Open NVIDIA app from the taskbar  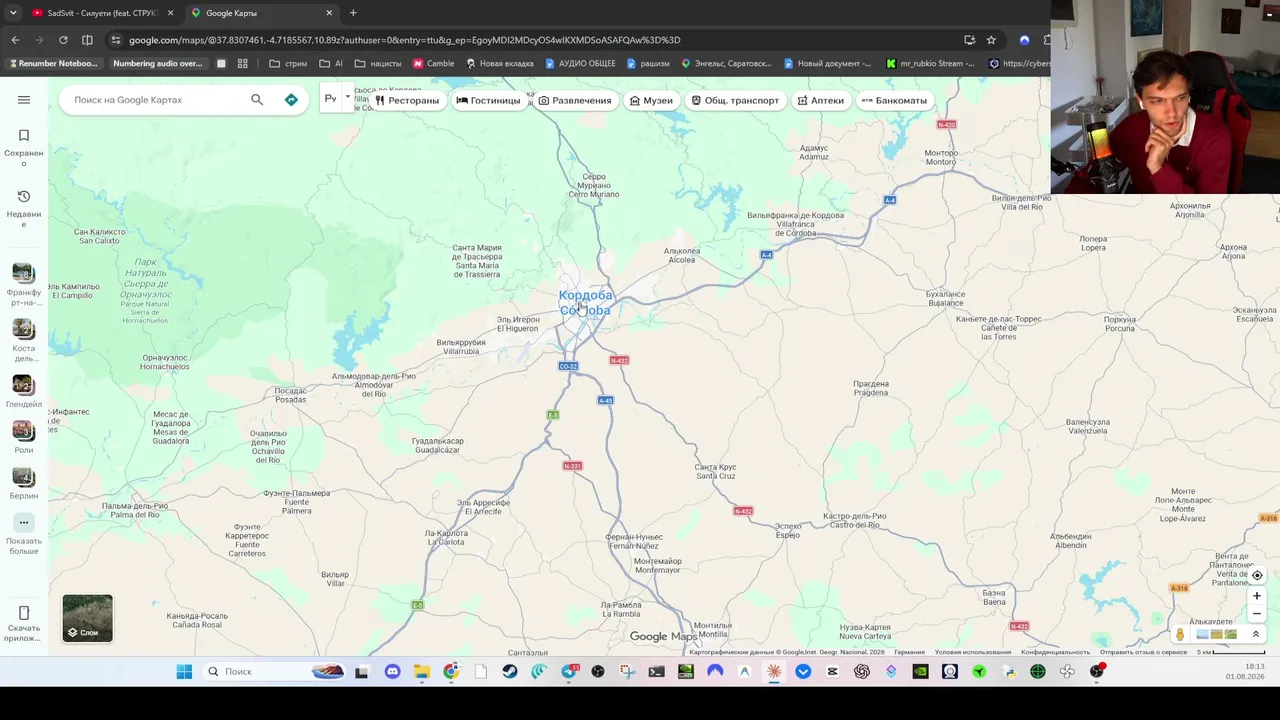pyautogui.click(x=920, y=672)
